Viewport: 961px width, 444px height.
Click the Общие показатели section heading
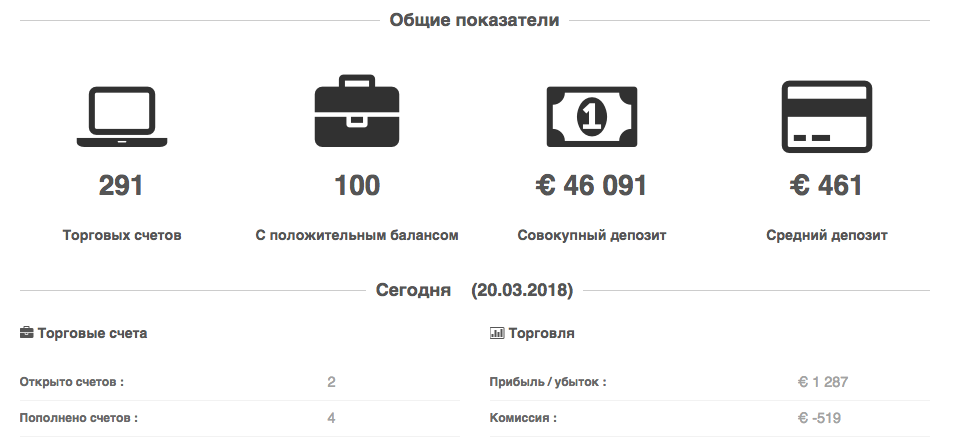pos(474,20)
